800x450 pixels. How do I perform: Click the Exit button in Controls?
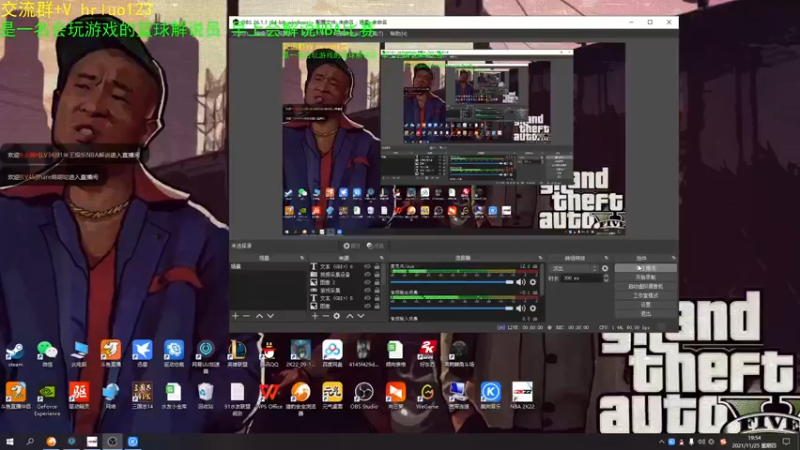pos(645,314)
